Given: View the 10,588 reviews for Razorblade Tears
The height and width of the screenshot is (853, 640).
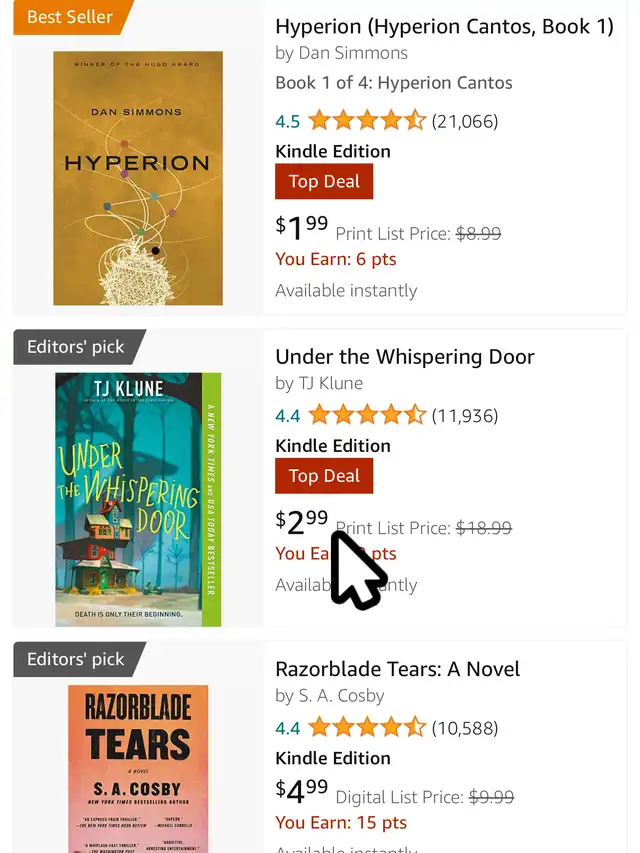Looking at the screenshot, I should coord(464,728).
